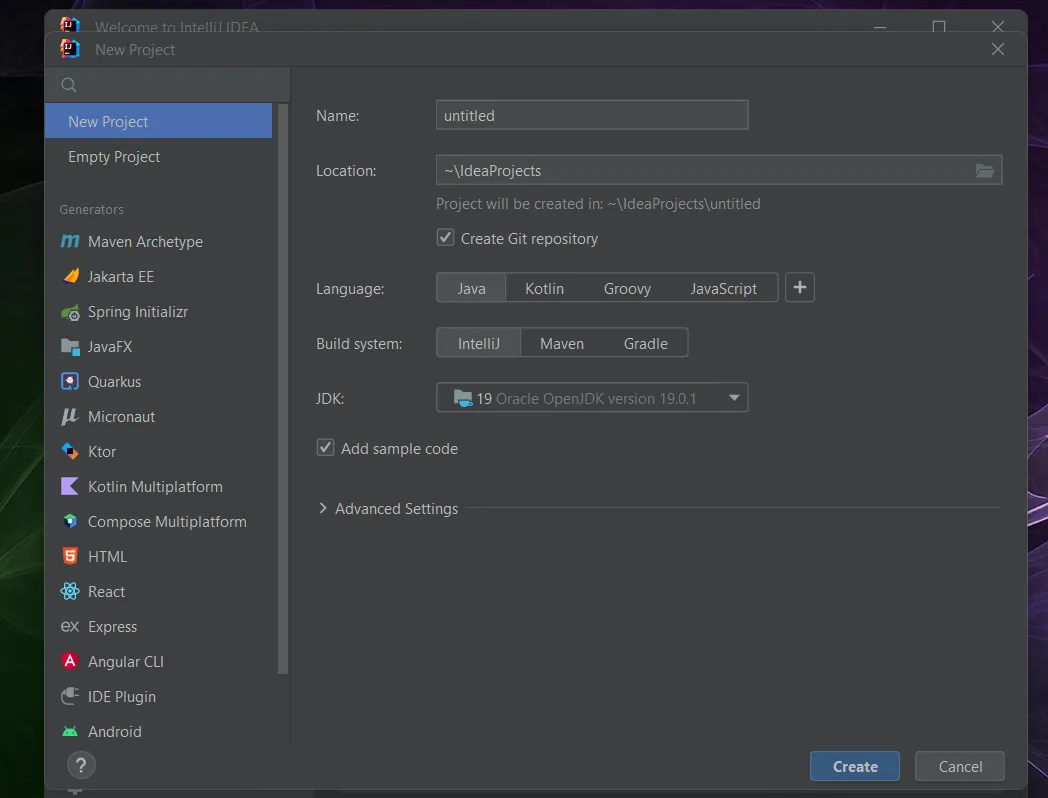The height and width of the screenshot is (798, 1048).
Task: Click the Maven Archetype generator icon
Action: point(70,242)
